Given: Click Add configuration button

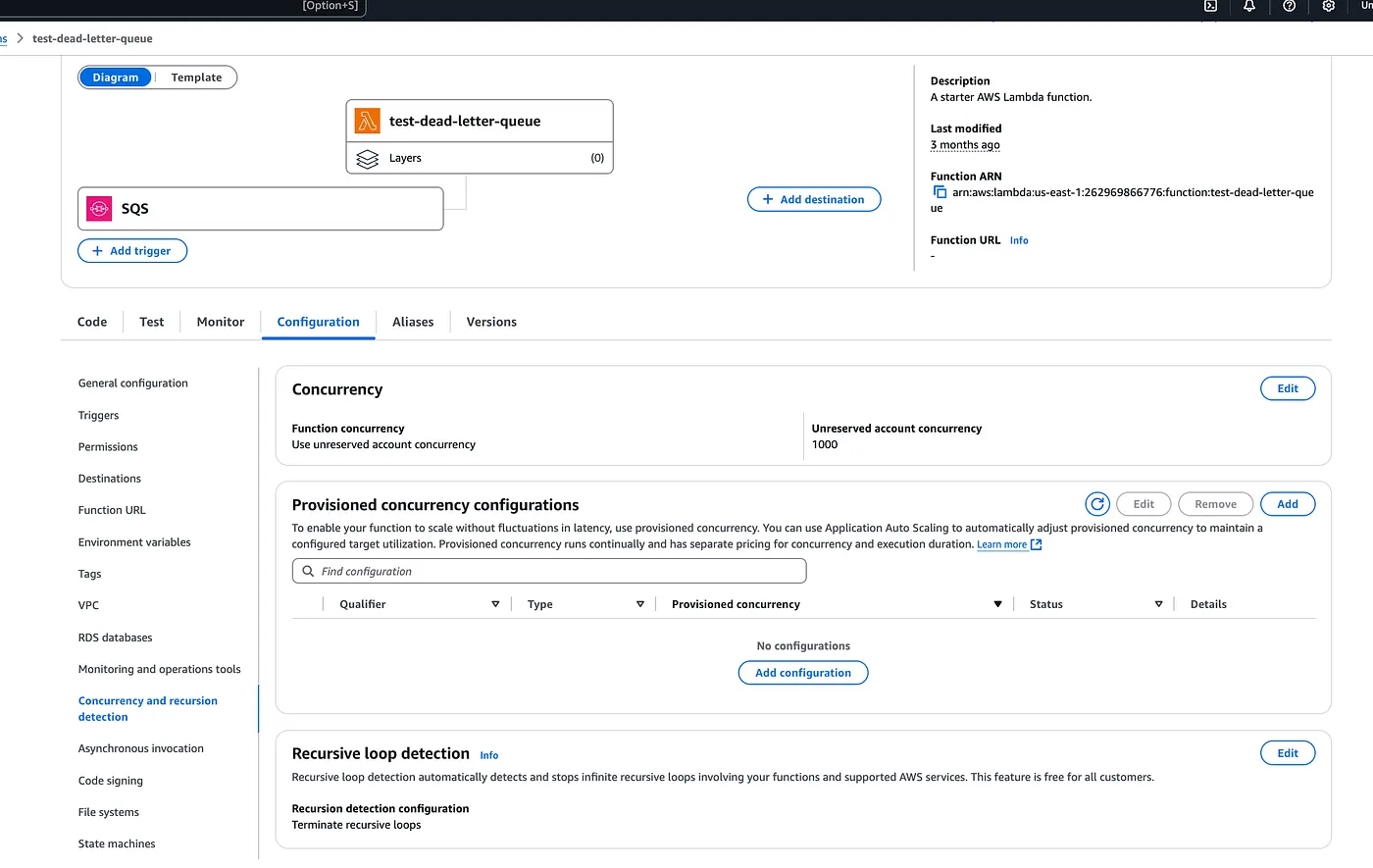Looking at the screenshot, I should [803, 673].
